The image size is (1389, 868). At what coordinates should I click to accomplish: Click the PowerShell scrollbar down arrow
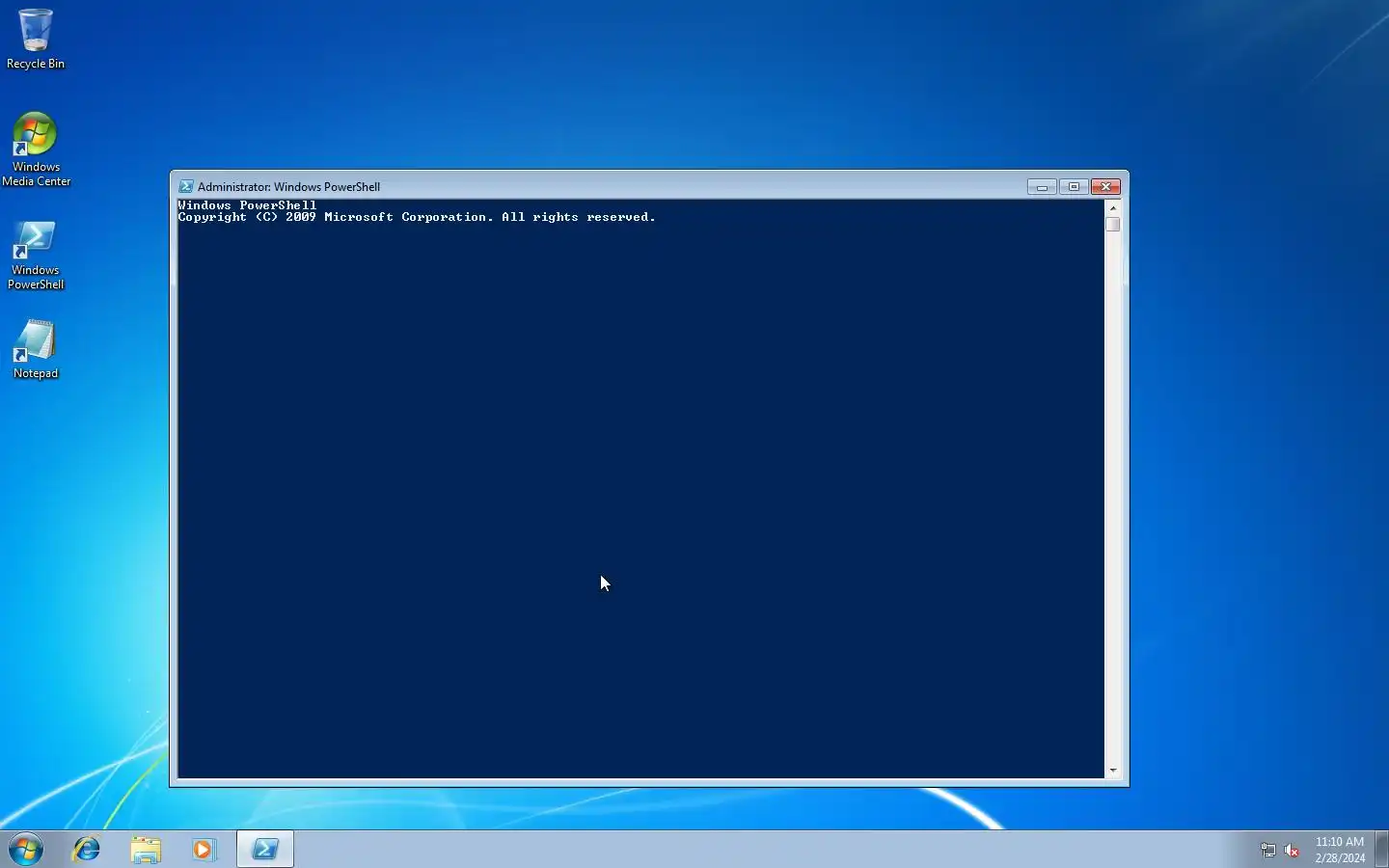[x=1113, y=771]
